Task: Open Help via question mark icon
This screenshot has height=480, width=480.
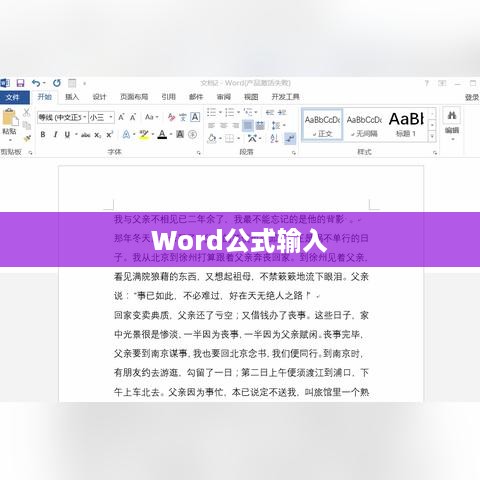Action: coord(427,83)
